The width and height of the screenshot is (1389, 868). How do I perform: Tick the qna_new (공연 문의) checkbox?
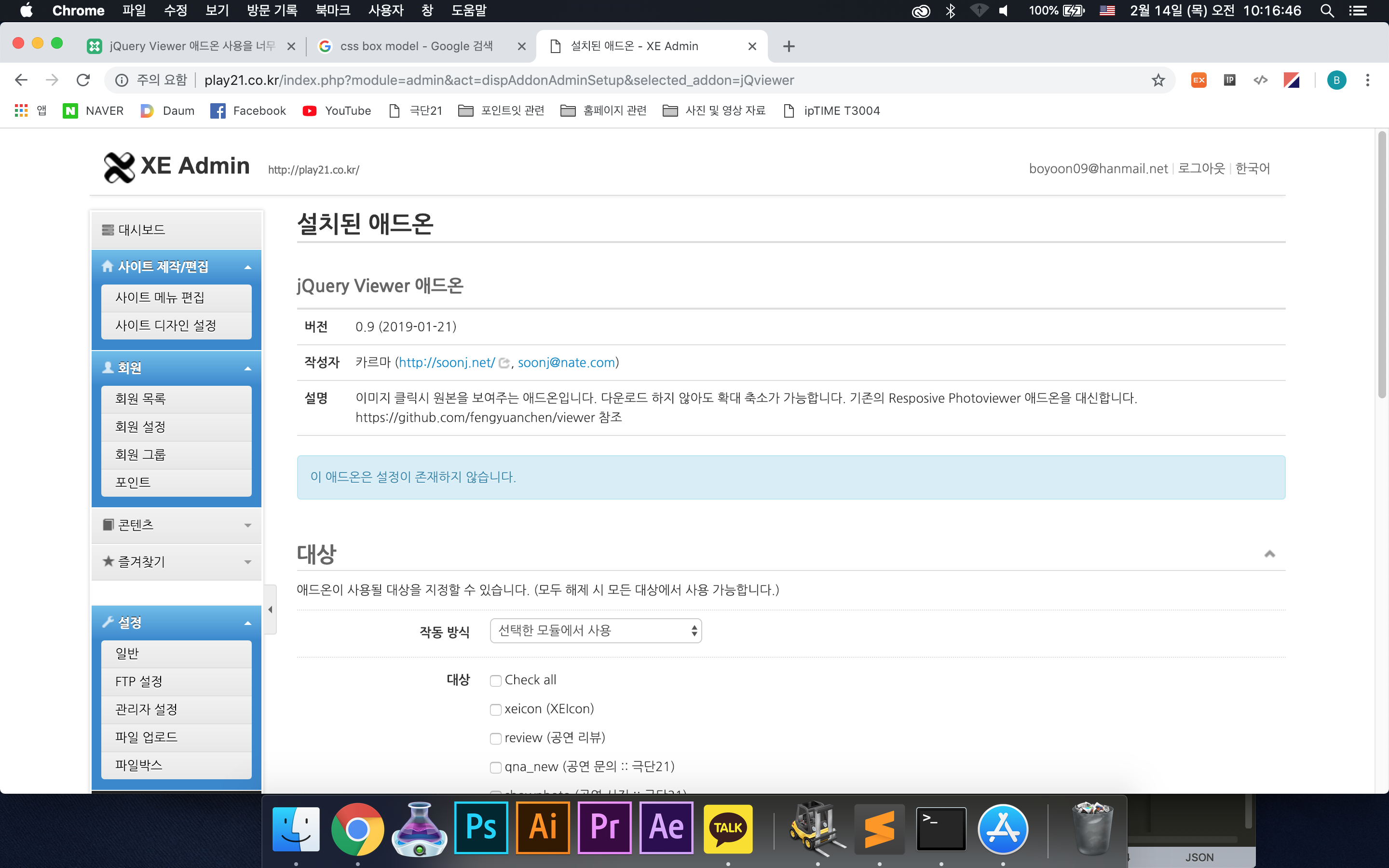tap(496, 768)
